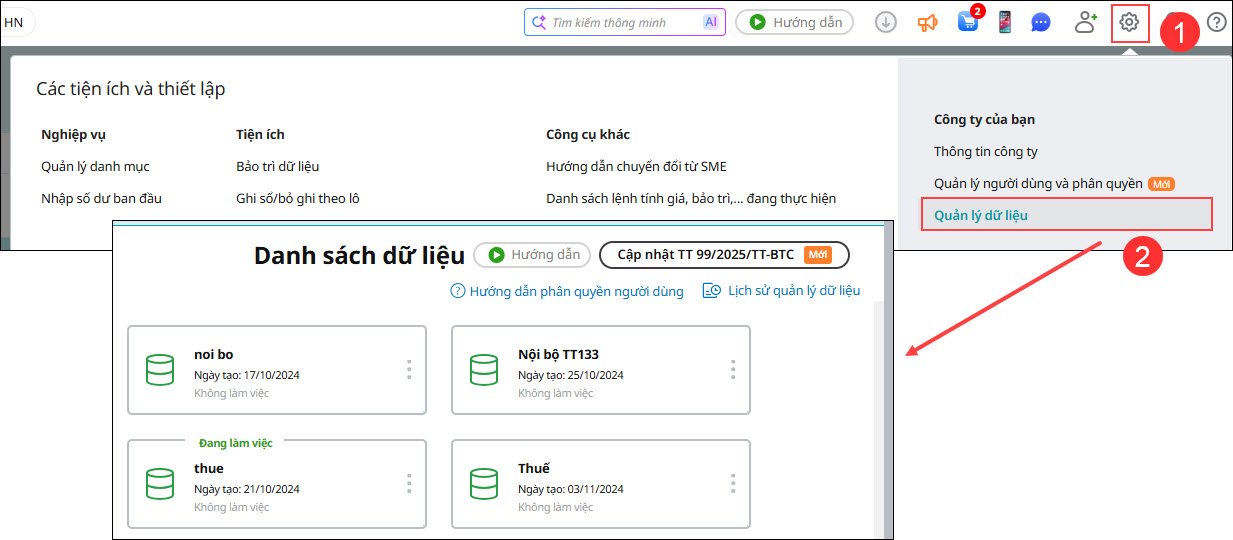The image size is (1233, 540).
Task: Click the mobile phone icon
Action: tap(1005, 22)
